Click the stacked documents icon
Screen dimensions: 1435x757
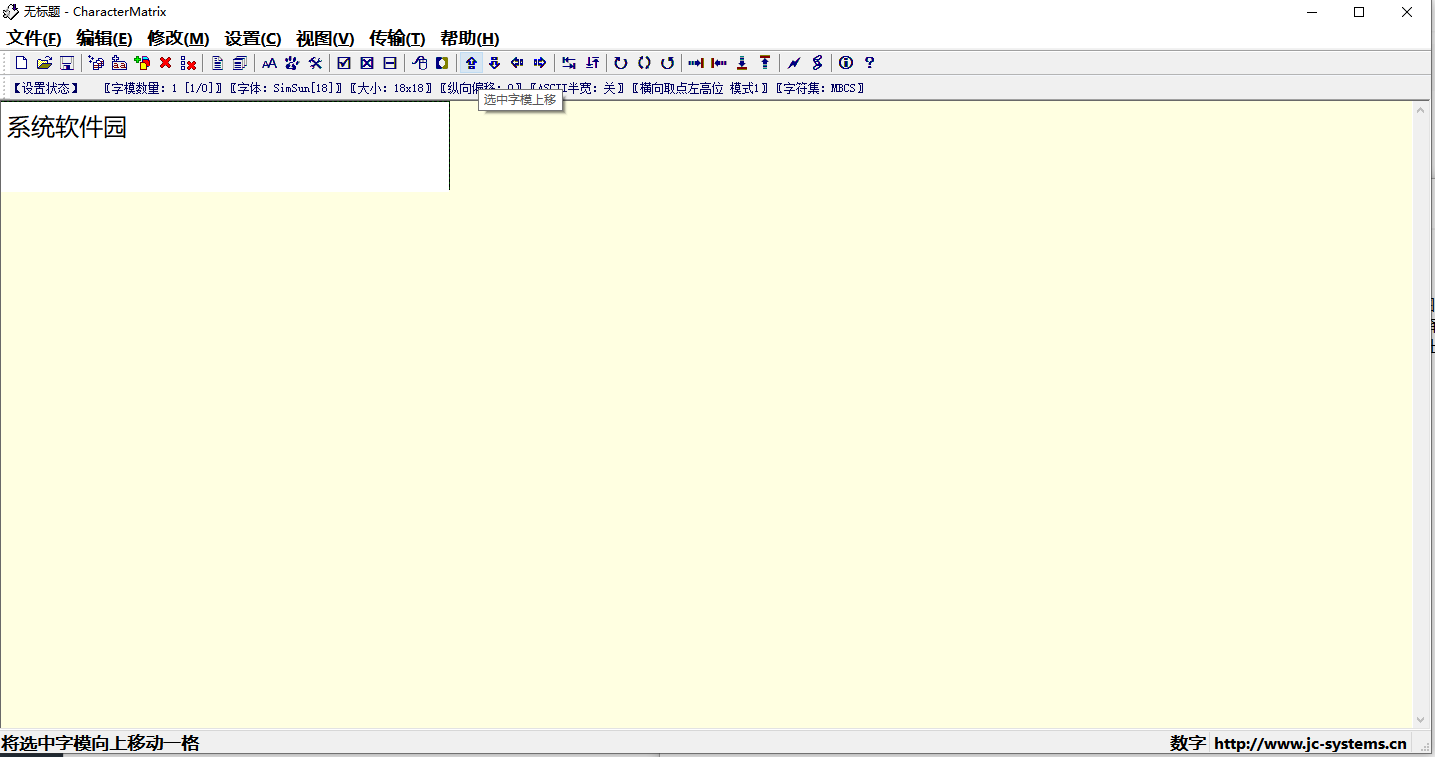[x=240, y=63]
